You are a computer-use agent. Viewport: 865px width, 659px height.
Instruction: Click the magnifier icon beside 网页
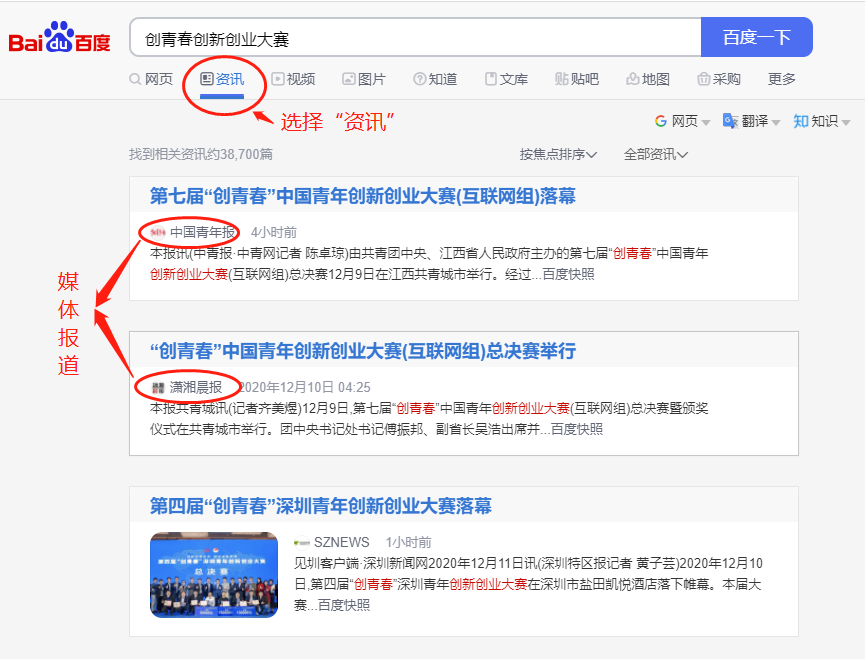point(135,79)
